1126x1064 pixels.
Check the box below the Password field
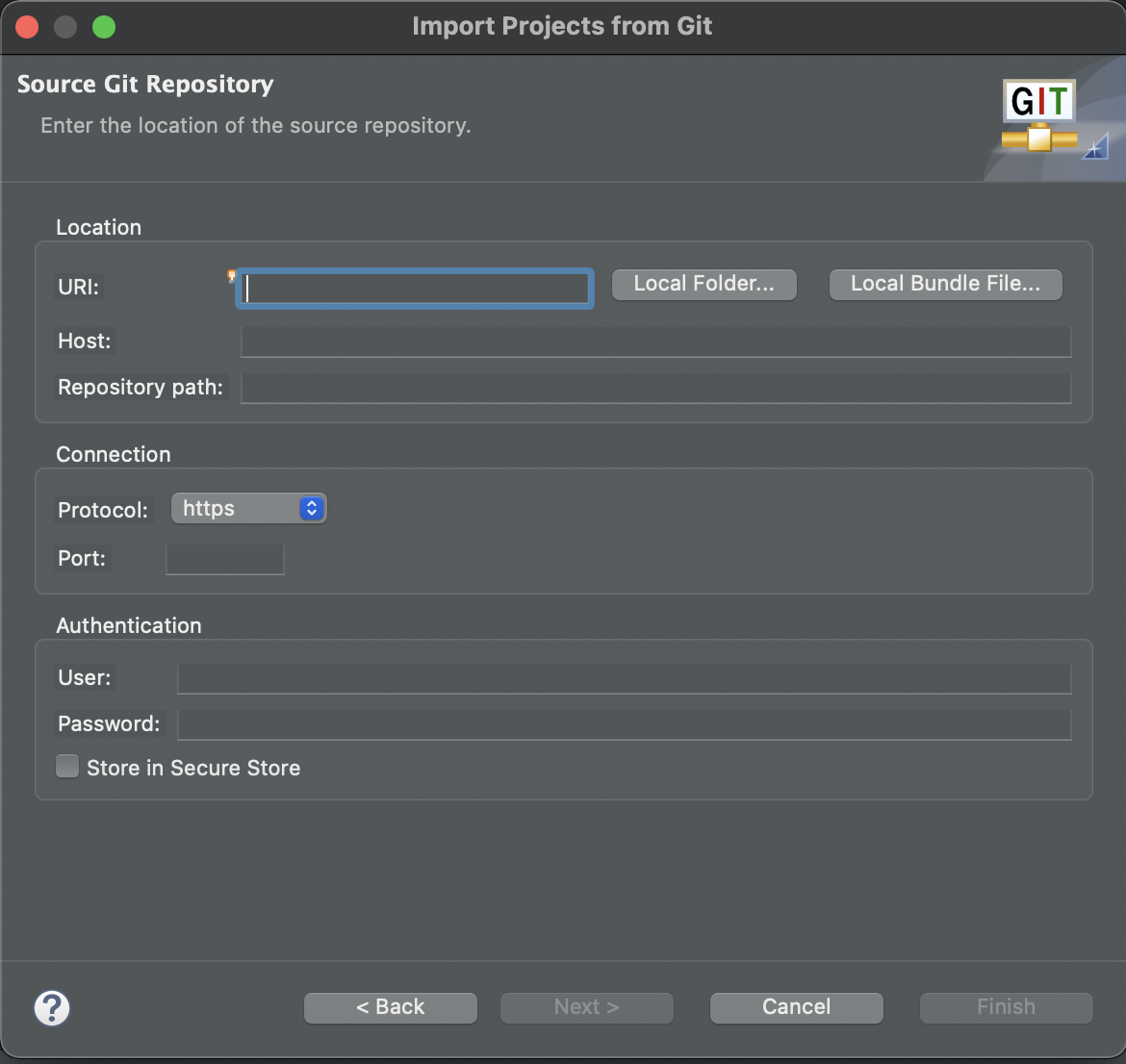[67, 766]
